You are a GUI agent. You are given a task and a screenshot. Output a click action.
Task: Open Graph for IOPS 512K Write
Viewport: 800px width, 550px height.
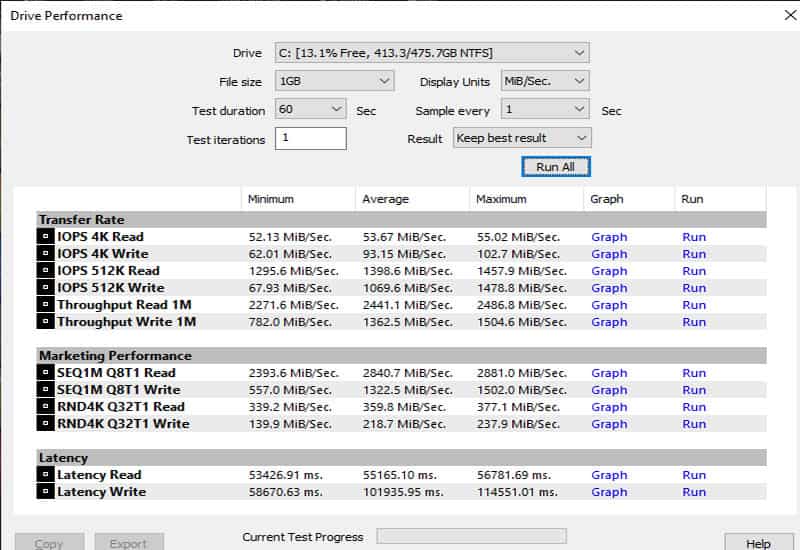pos(609,288)
